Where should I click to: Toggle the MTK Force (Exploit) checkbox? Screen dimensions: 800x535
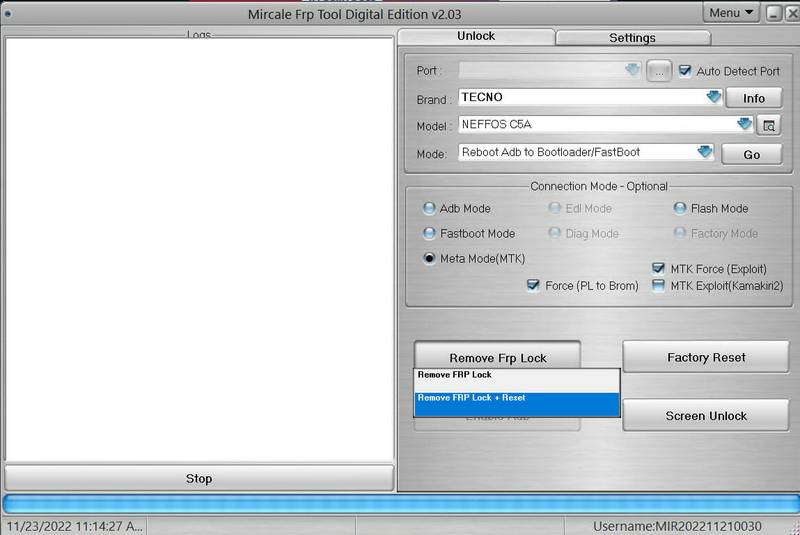tap(658, 268)
